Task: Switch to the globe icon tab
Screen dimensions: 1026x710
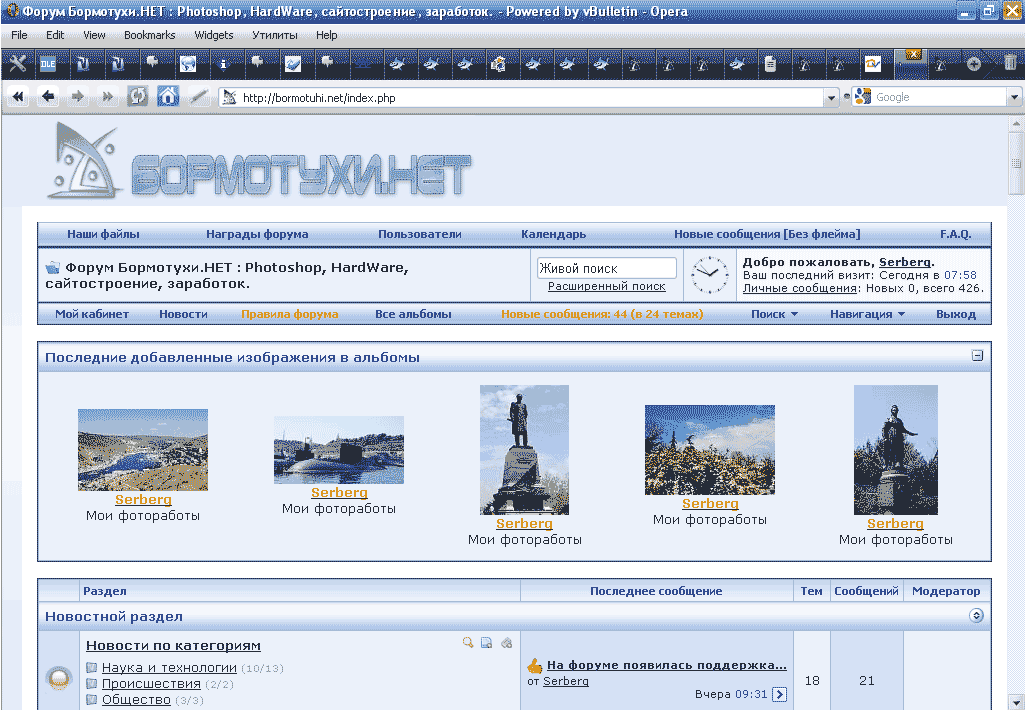Action: (188, 63)
